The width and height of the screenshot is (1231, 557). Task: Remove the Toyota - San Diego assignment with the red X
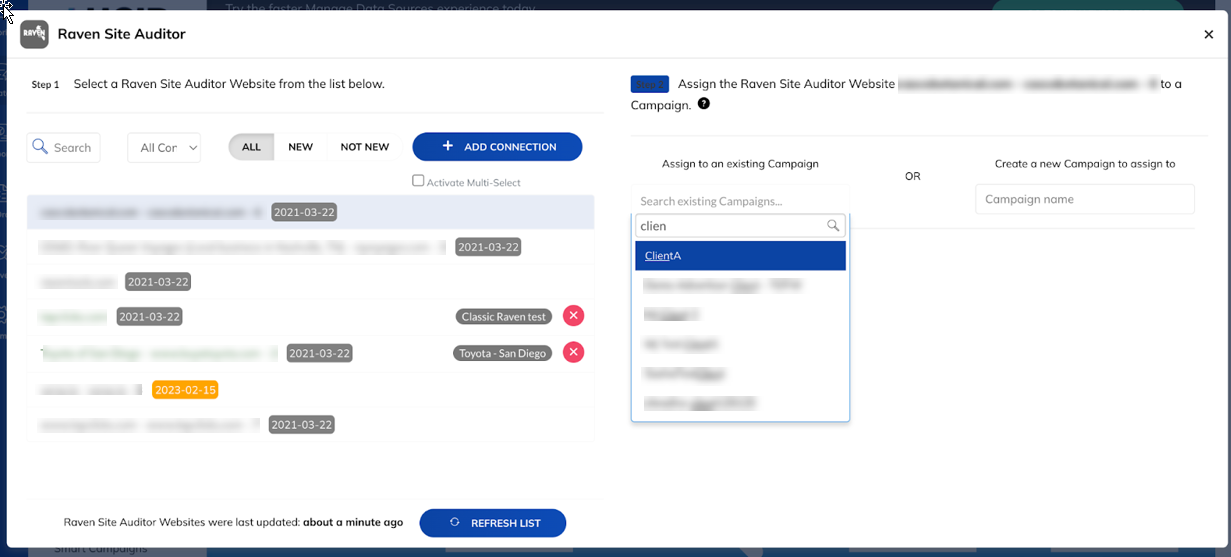(573, 352)
